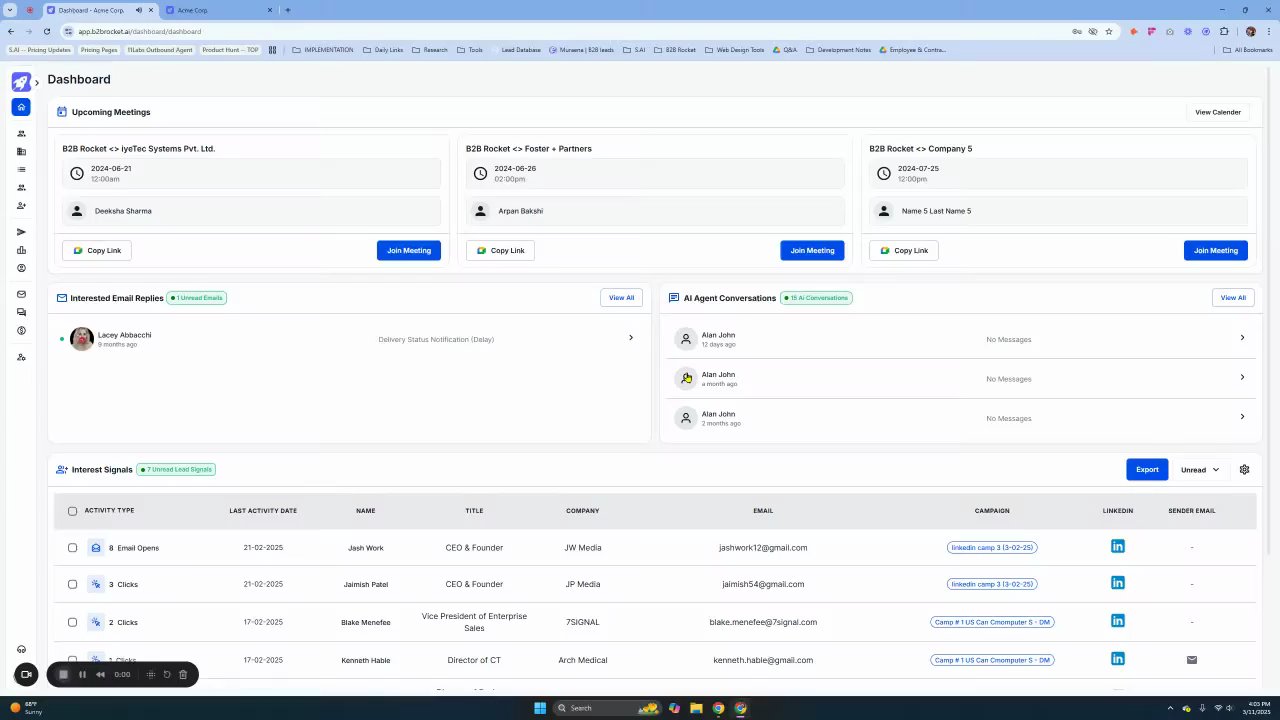The width and height of the screenshot is (1280, 720).
Task: Open the Unread filter dropdown
Action: pyautogui.click(x=1200, y=469)
